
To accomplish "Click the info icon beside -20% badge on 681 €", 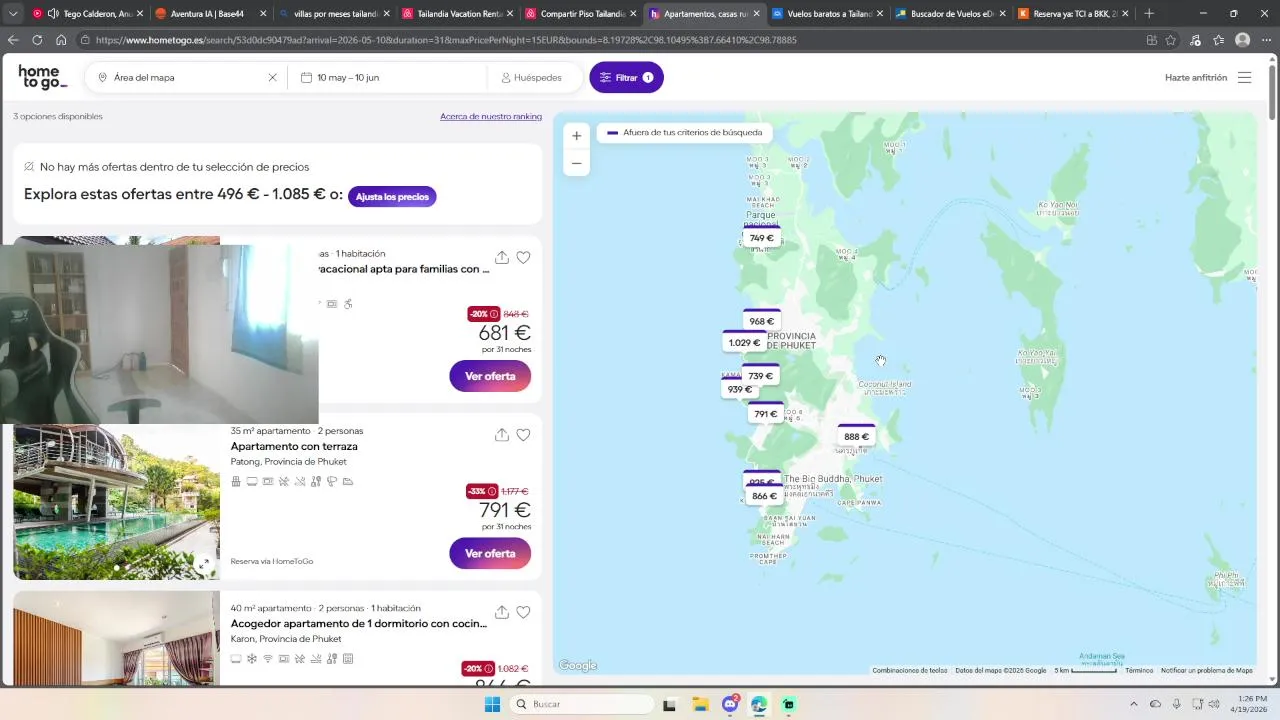I will [x=493, y=314].
